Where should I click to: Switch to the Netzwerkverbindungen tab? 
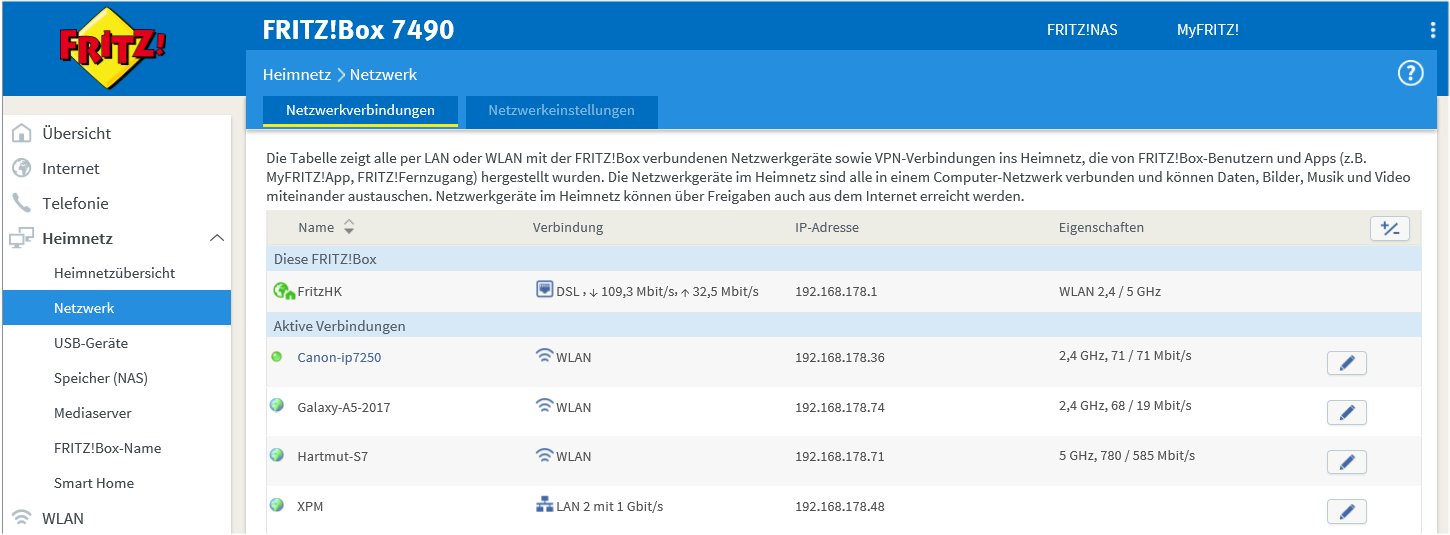[360, 111]
